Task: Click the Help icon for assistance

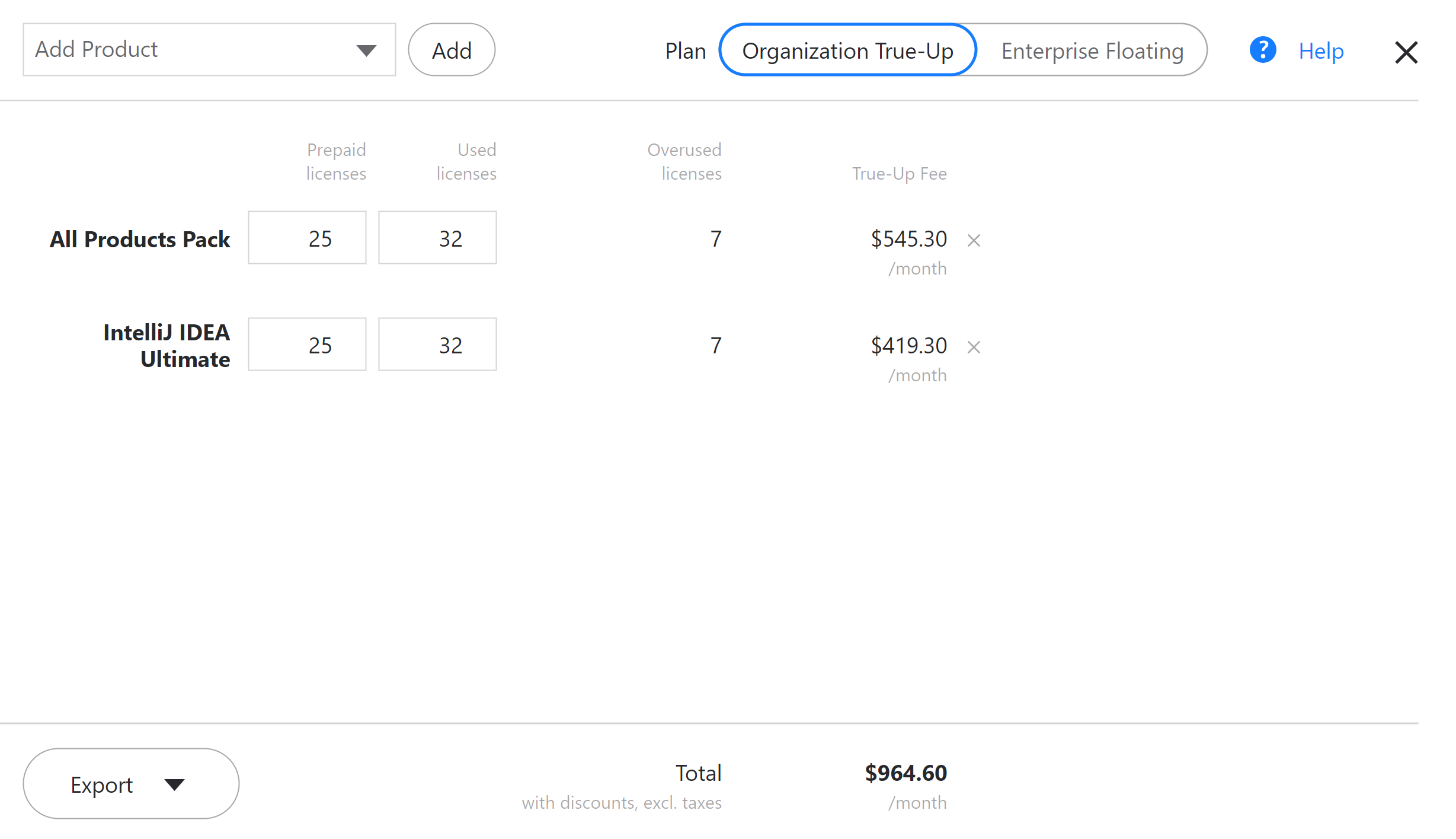Action: 1264,50
